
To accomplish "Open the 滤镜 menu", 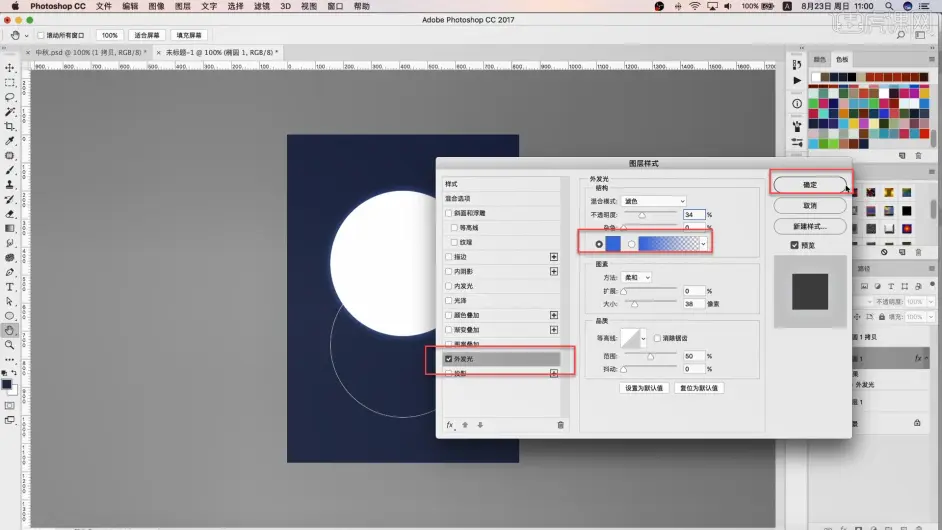I will [261, 6].
